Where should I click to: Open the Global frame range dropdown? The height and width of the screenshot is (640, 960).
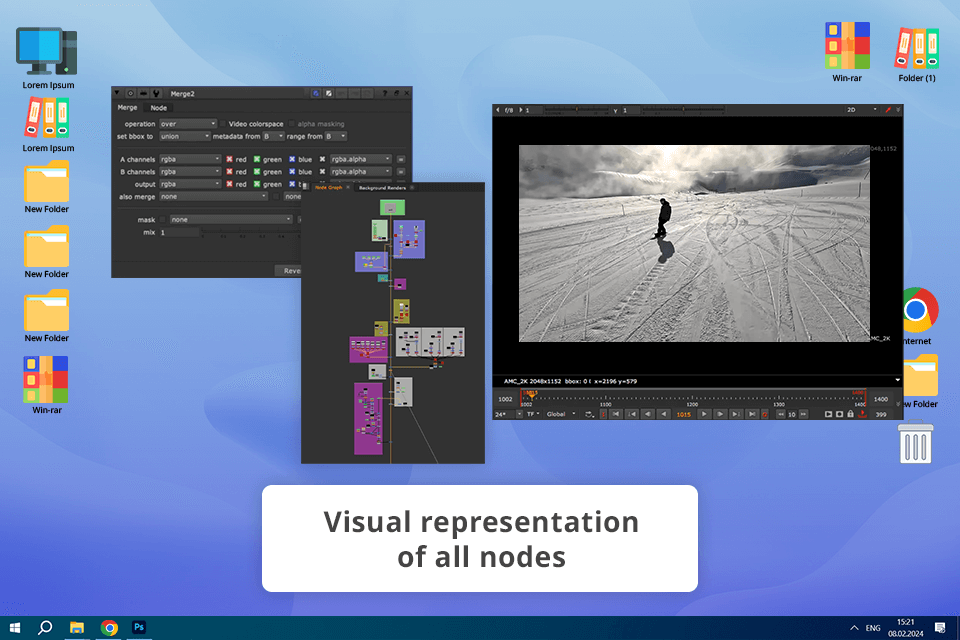coord(561,415)
